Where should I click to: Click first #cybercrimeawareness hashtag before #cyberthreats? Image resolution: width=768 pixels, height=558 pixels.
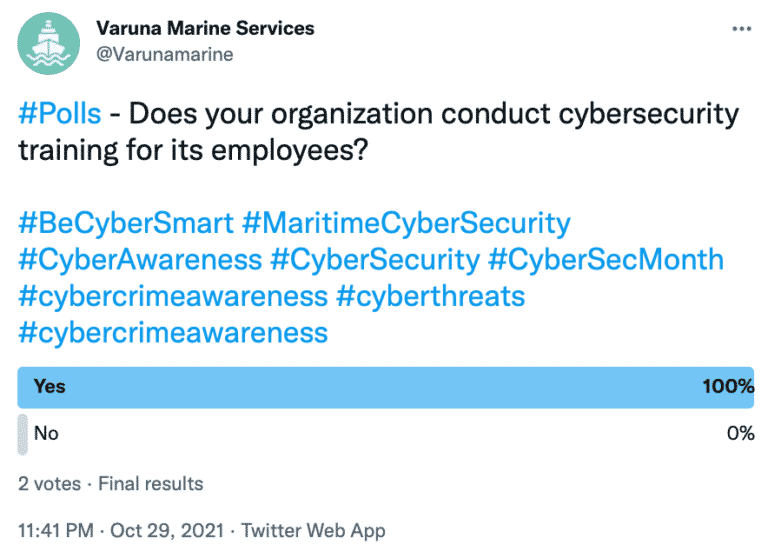coord(173,295)
